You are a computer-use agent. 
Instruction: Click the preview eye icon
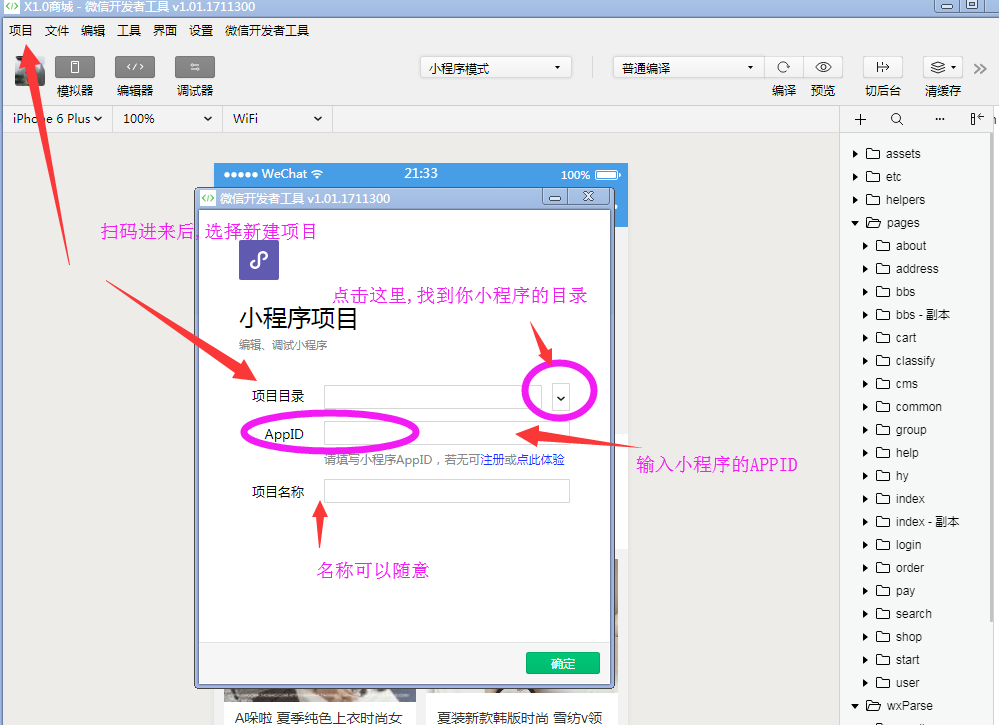coord(823,68)
